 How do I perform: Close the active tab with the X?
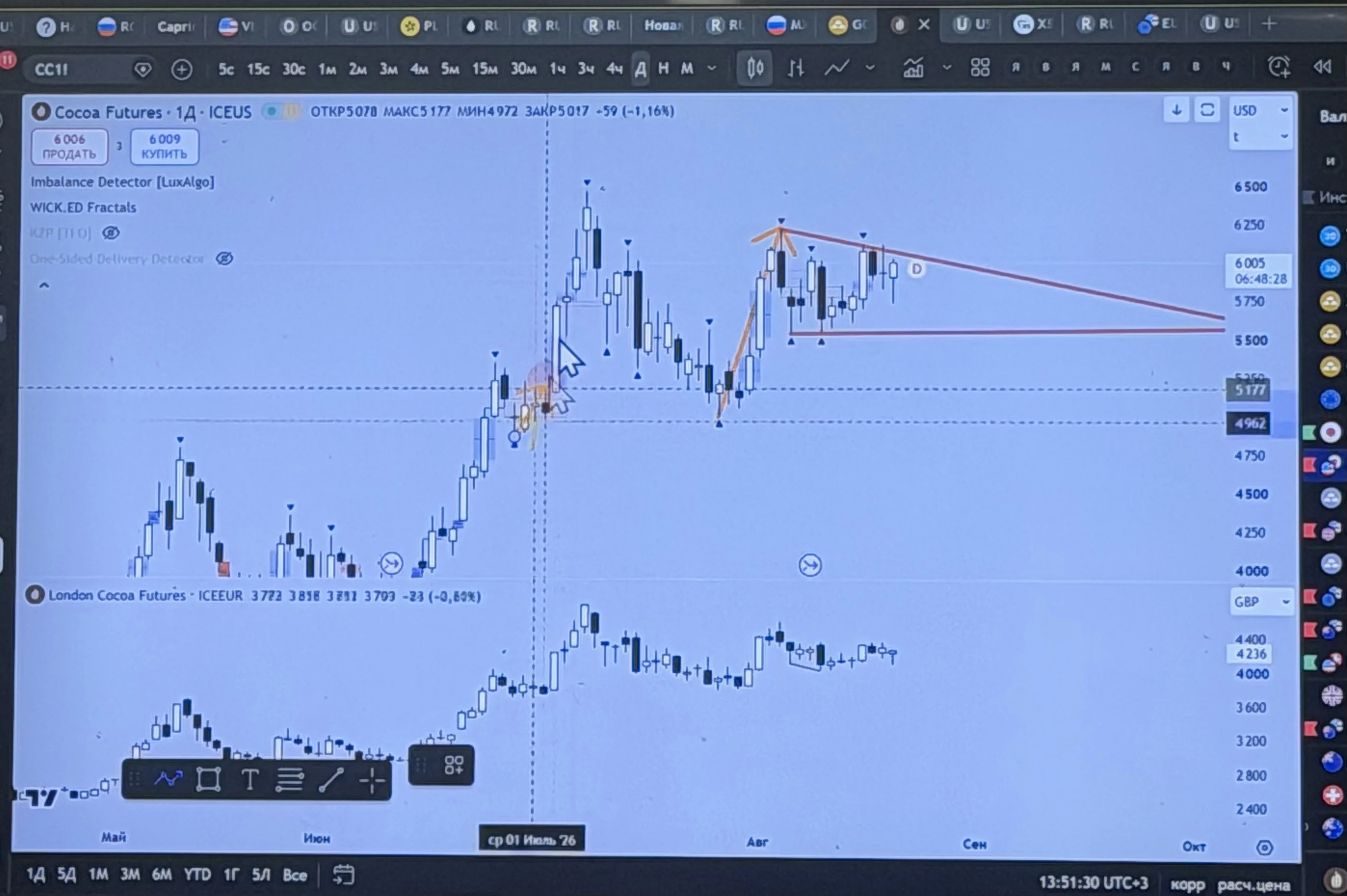(x=924, y=25)
